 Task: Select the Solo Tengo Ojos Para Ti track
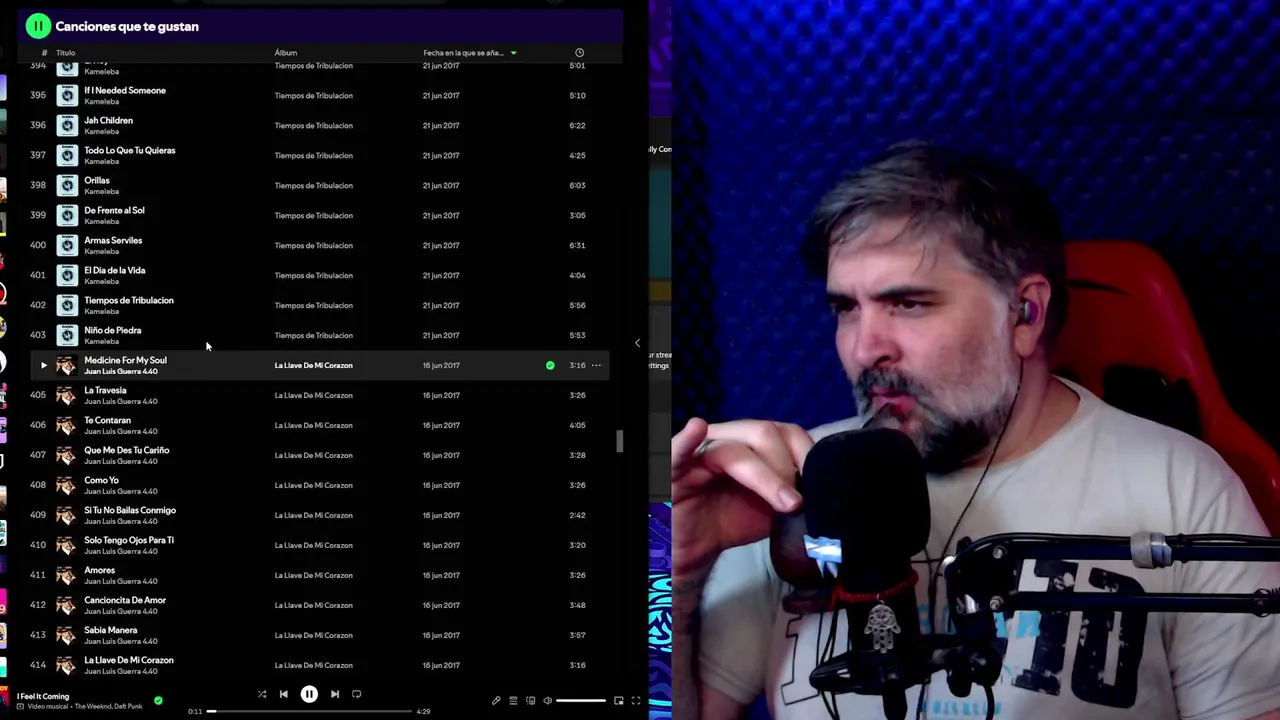click(129, 540)
